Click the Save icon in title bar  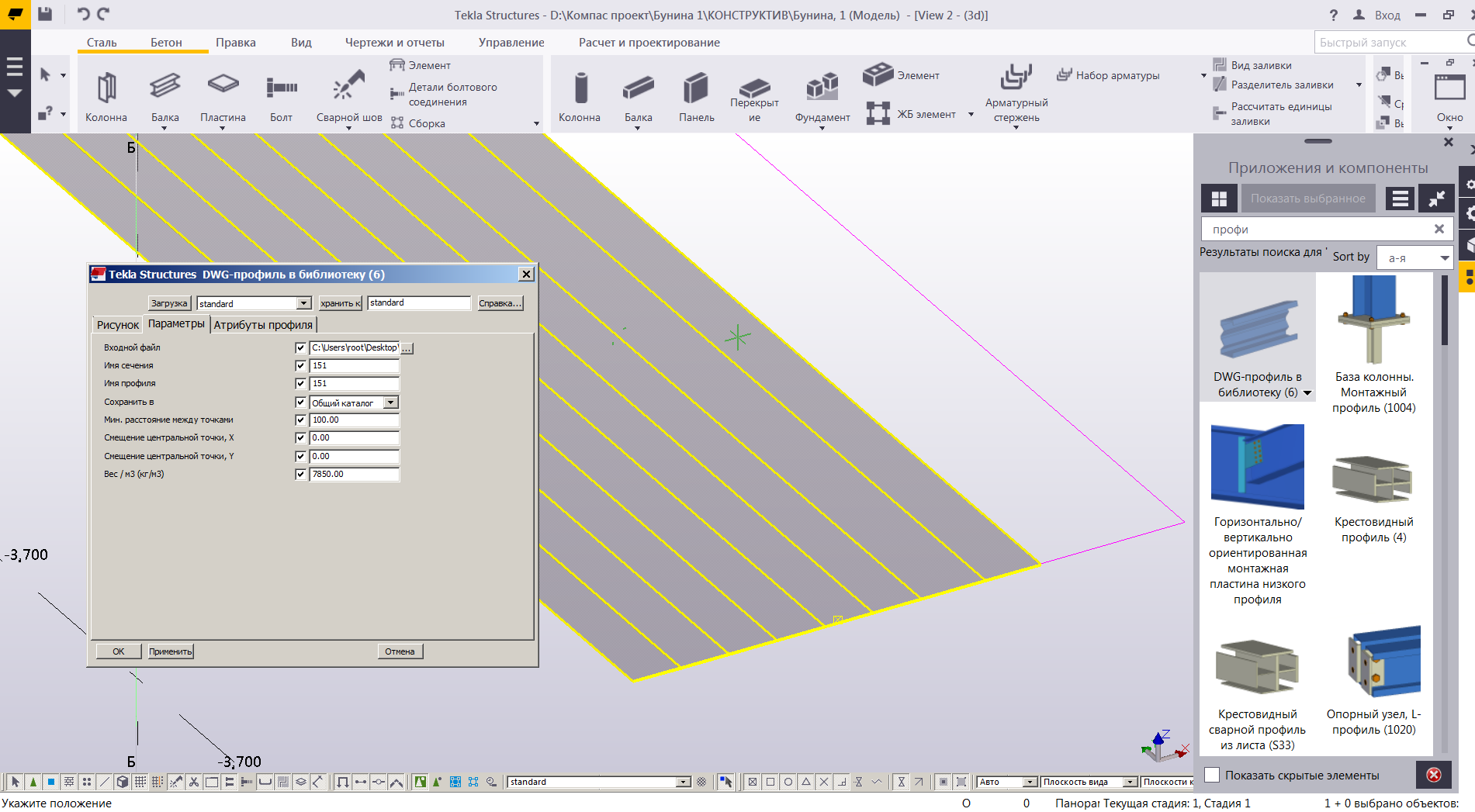(x=45, y=14)
